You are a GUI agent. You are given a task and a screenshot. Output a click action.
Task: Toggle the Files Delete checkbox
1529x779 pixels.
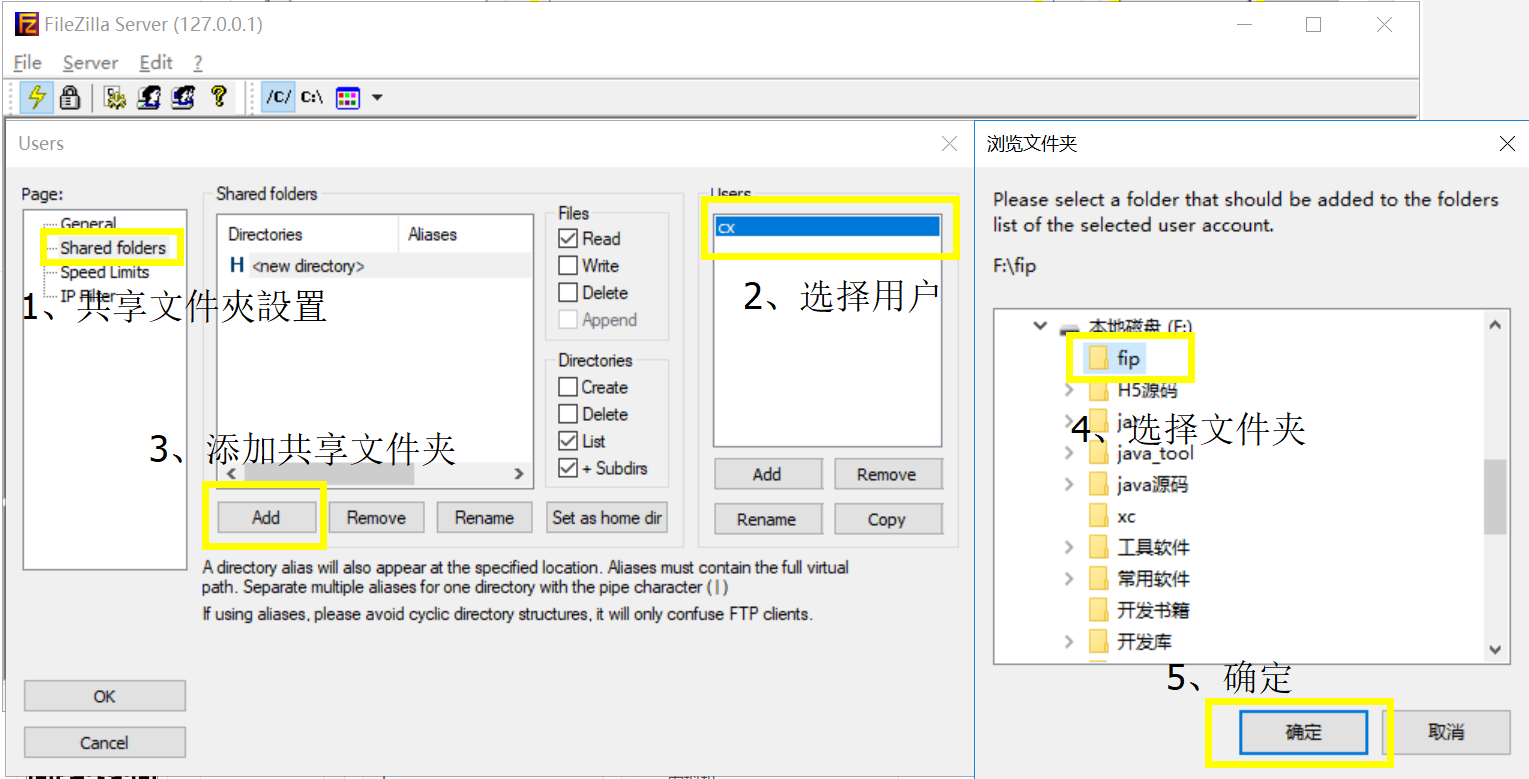(x=568, y=292)
